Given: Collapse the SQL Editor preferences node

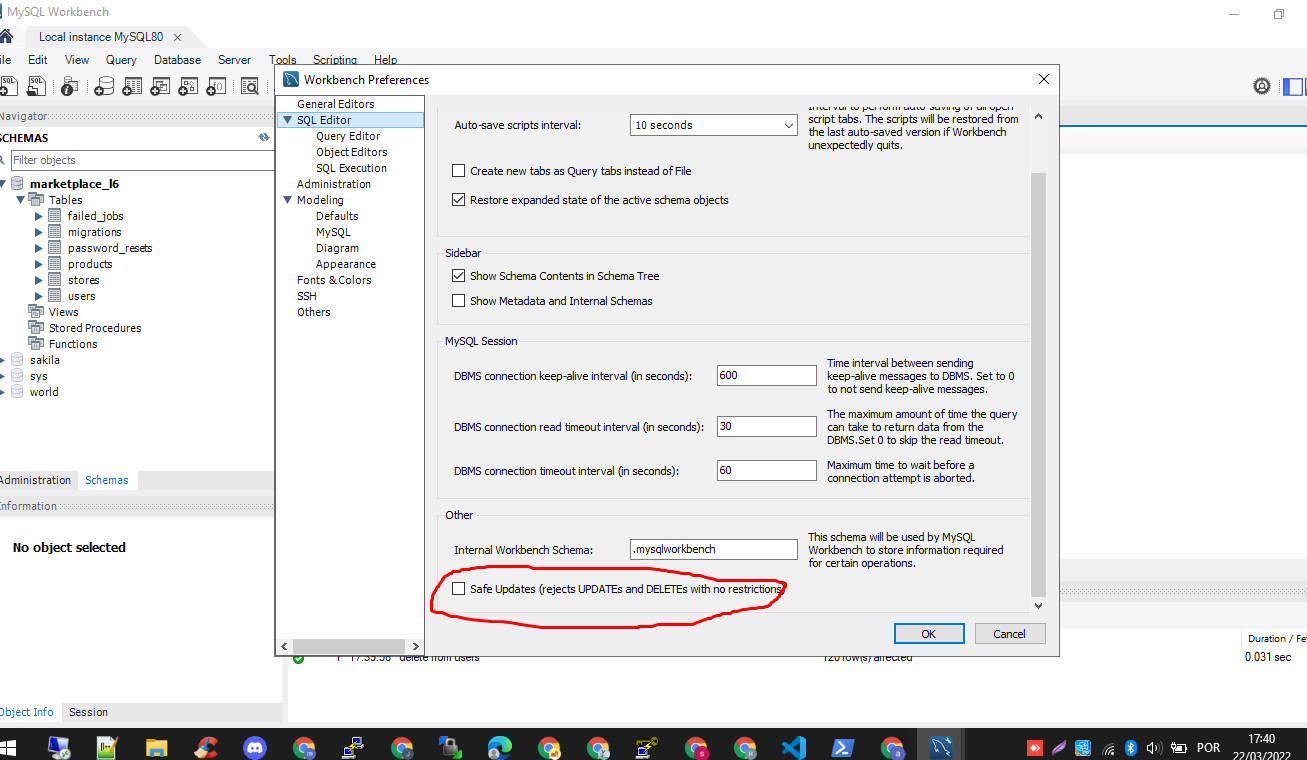Looking at the screenshot, I should (287, 120).
